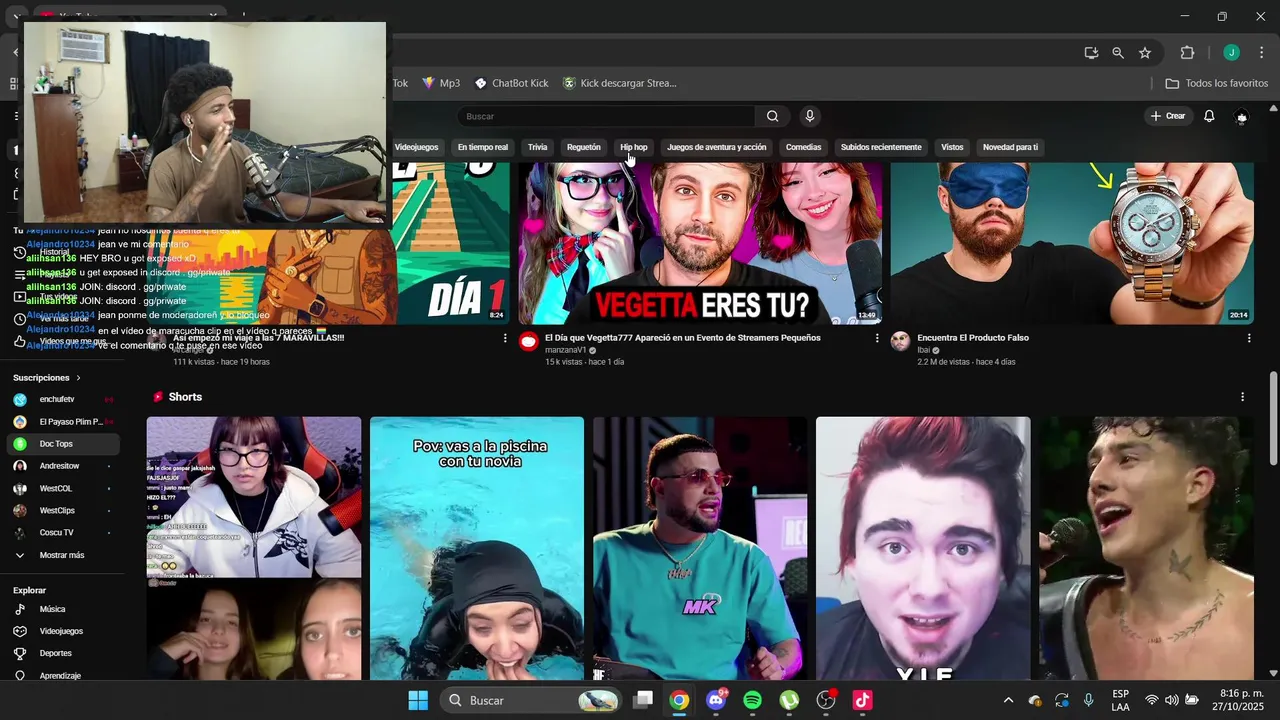This screenshot has width=1280, height=720.
Task: Select the Novedad para ti chip
Action: pos(1010,147)
